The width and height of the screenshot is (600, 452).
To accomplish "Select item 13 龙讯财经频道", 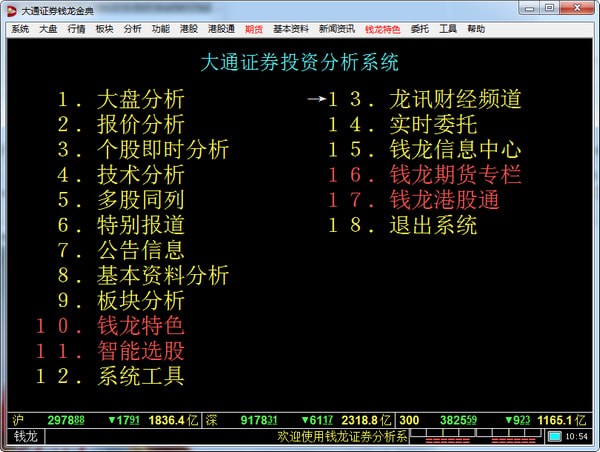I will click(x=424, y=100).
